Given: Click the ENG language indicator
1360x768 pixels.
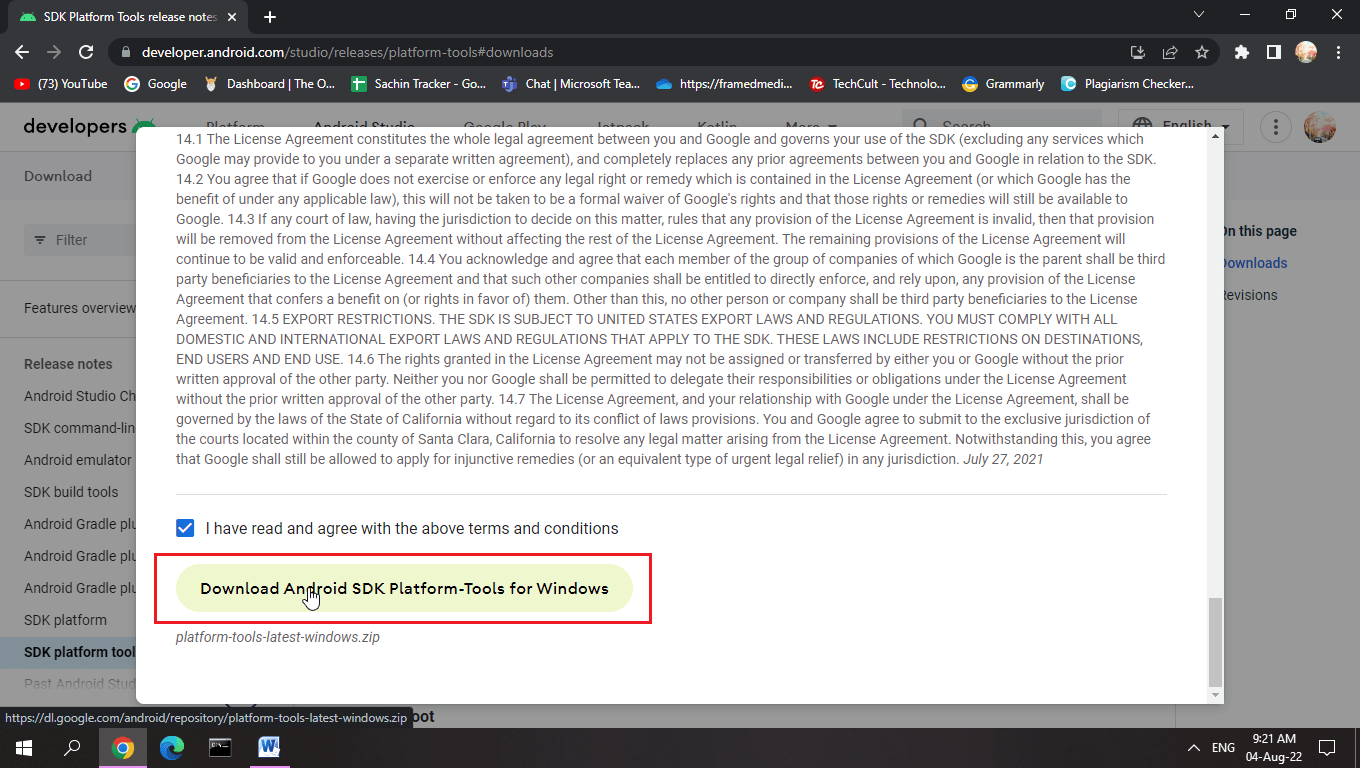Looking at the screenshot, I should [1223, 747].
